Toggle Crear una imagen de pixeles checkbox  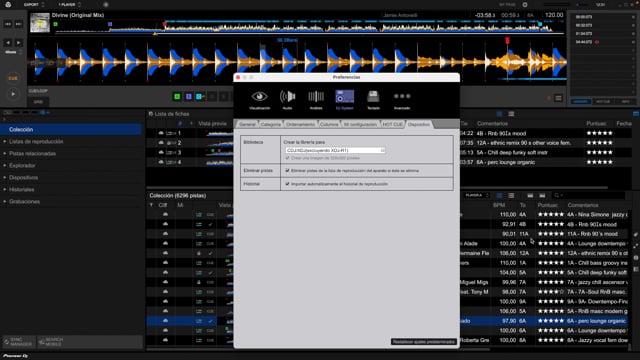pos(287,158)
